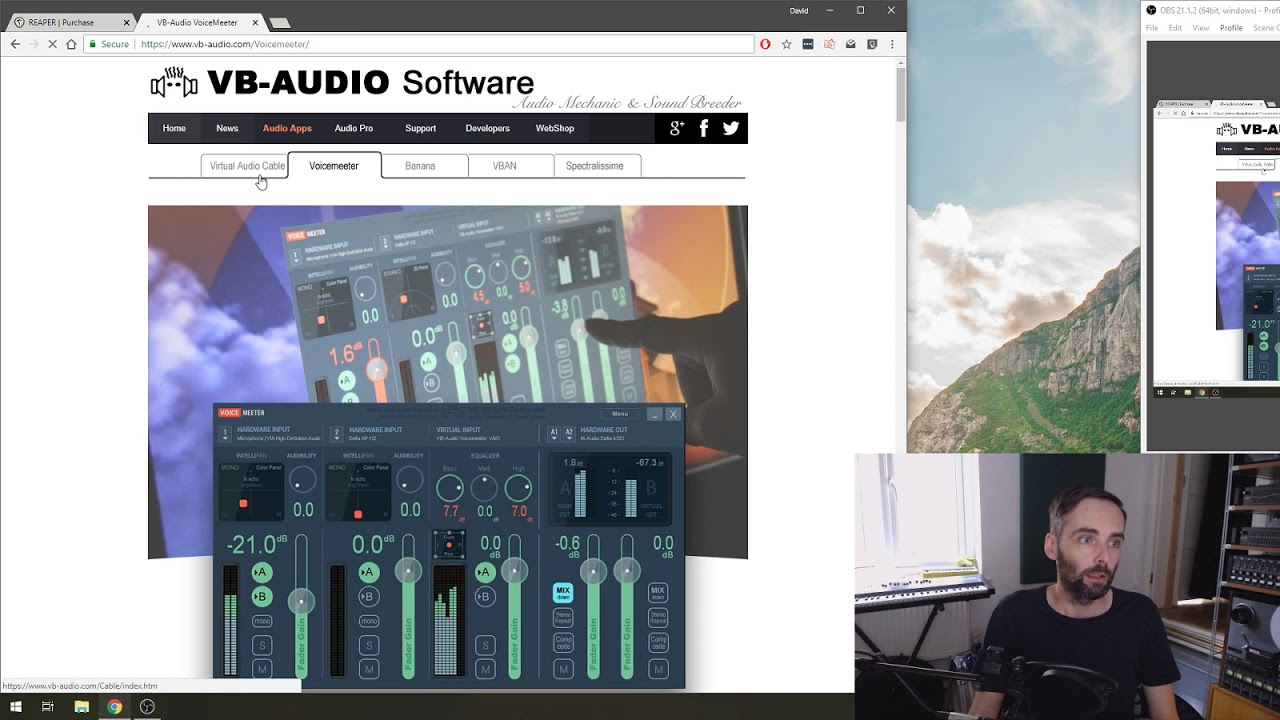The height and width of the screenshot is (720, 1280).
Task: Open the File menu in OBS
Action: coord(1152,28)
